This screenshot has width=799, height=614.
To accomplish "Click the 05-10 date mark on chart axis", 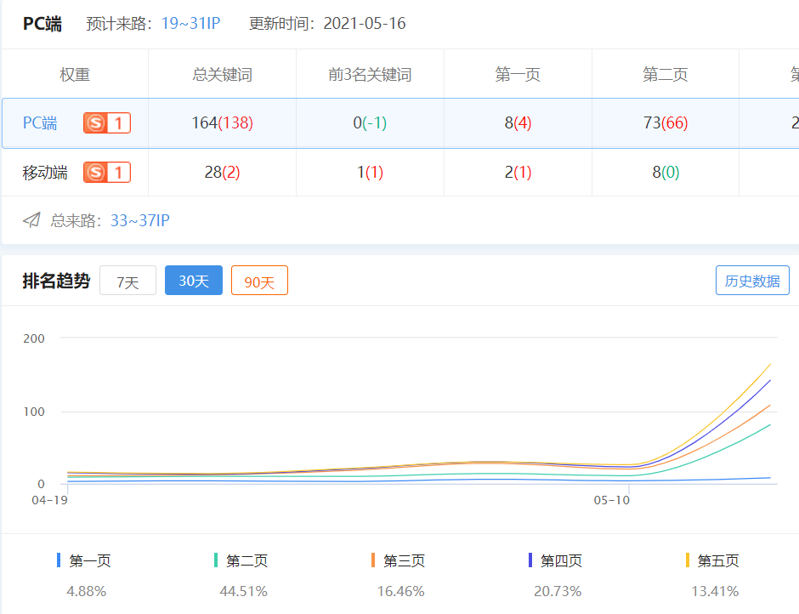I will click(x=611, y=499).
